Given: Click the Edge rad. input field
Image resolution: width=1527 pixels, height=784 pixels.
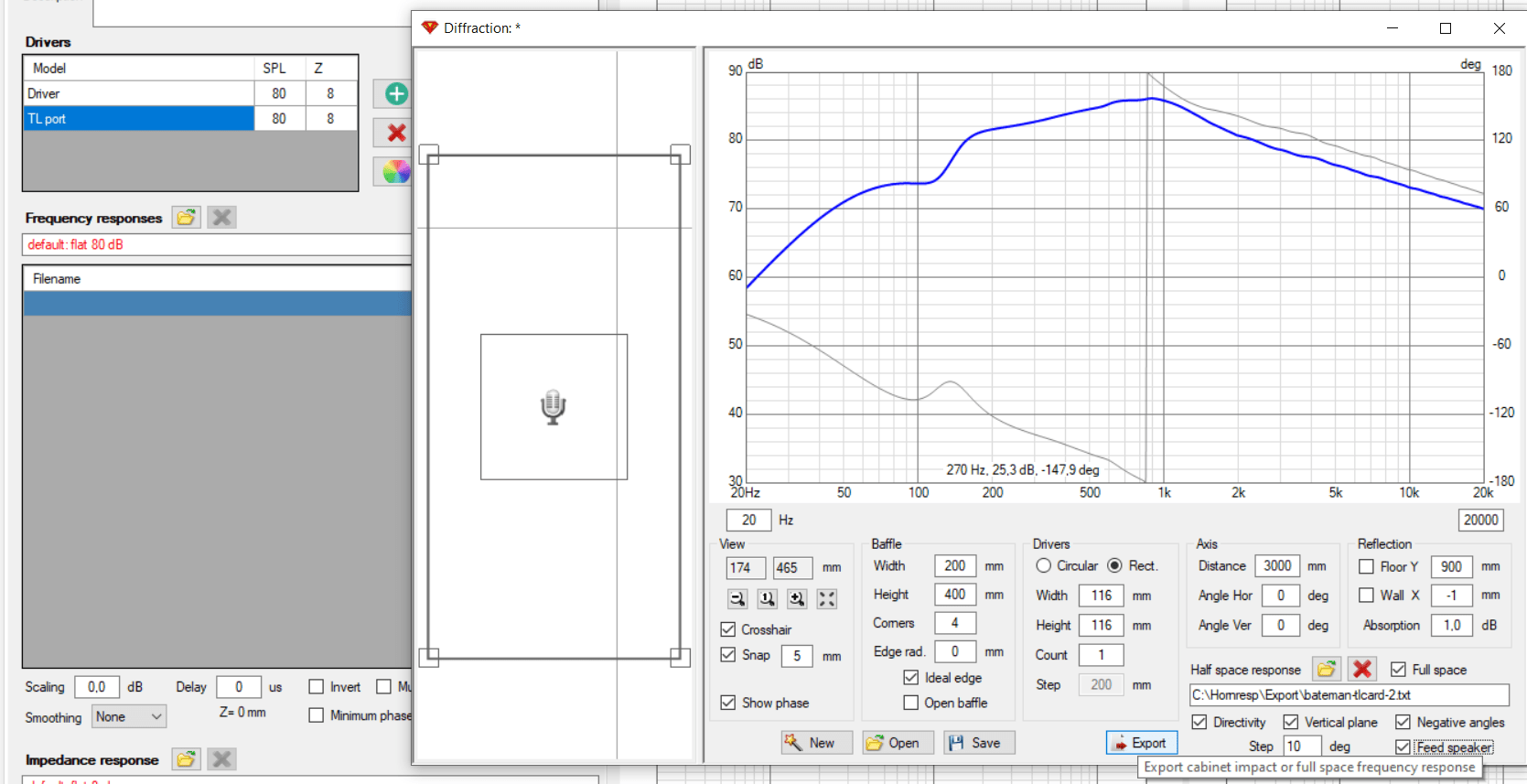Looking at the screenshot, I should [955, 651].
